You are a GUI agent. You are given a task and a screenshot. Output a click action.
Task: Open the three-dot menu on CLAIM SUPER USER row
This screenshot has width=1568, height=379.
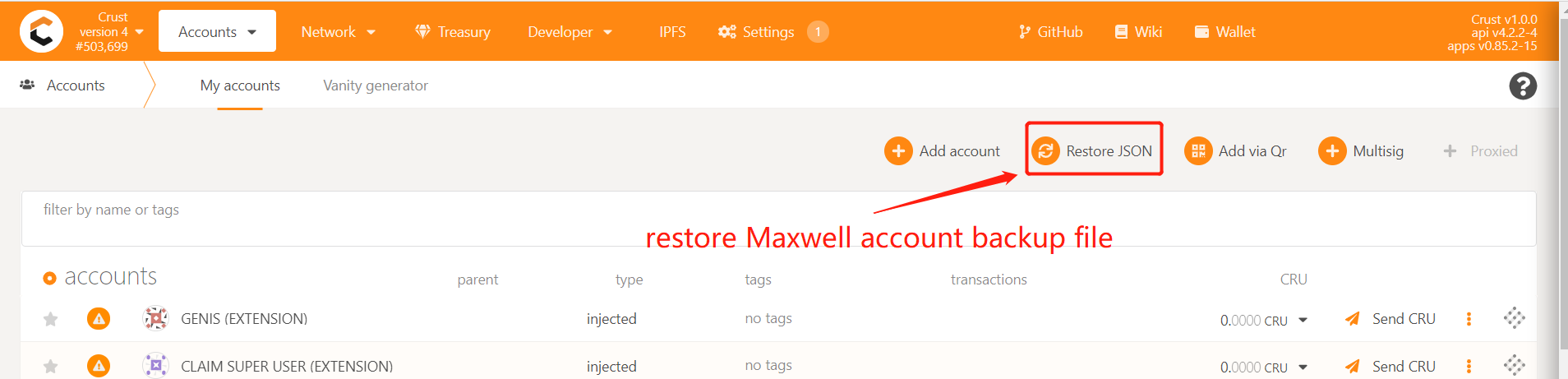coord(1469,367)
